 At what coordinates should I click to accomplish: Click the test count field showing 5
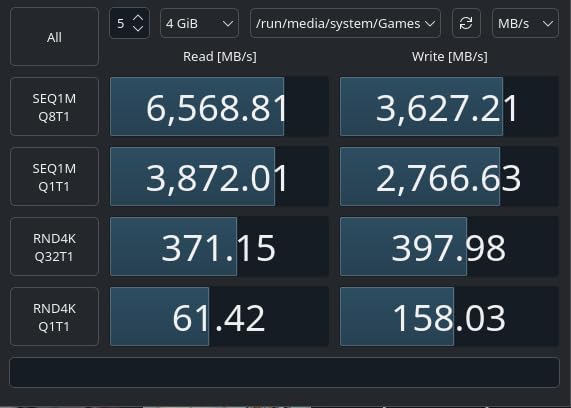pyautogui.click(x=129, y=23)
